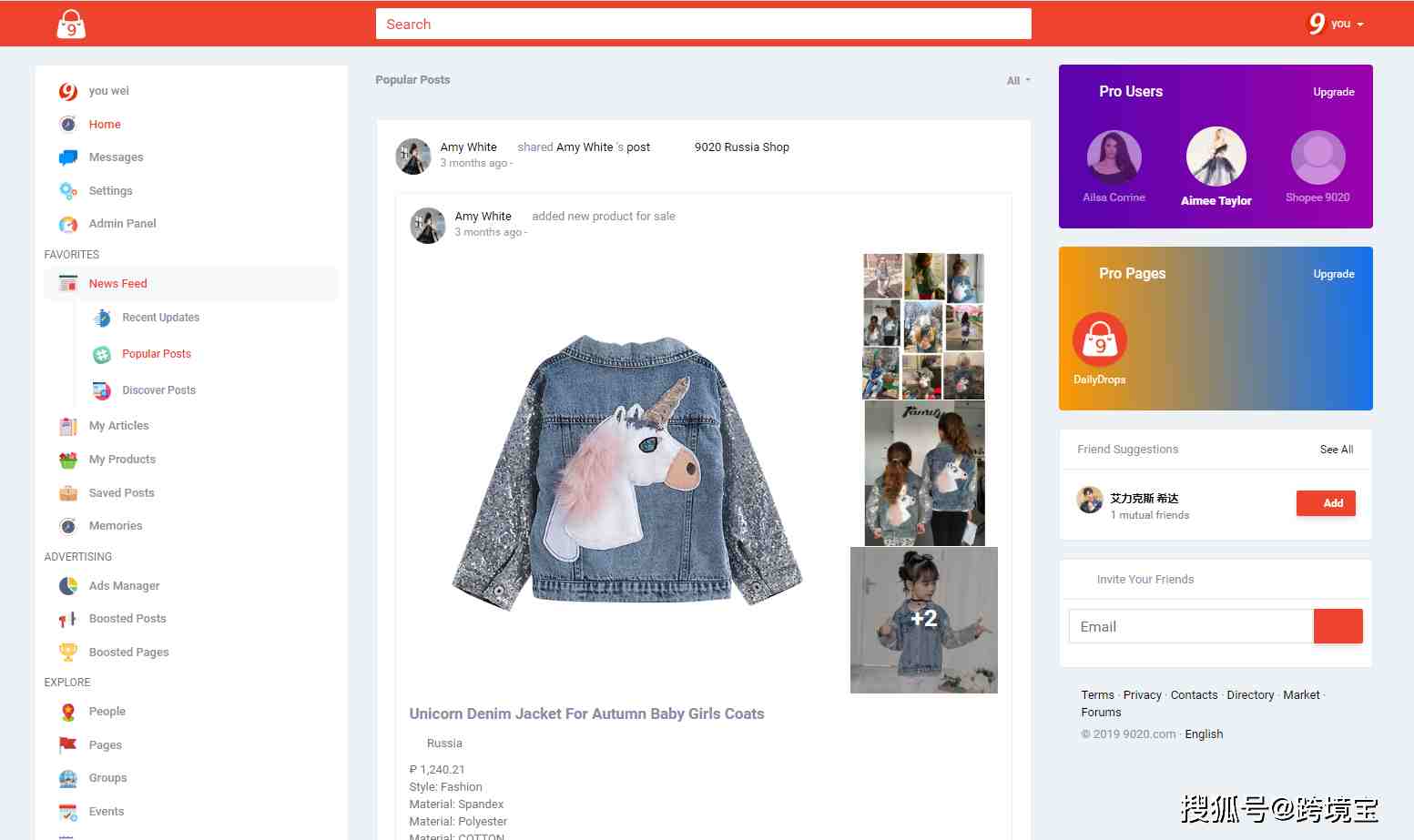1414x840 pixels.
Task: Open the People icon under Explore
Action: pos(68,712)
